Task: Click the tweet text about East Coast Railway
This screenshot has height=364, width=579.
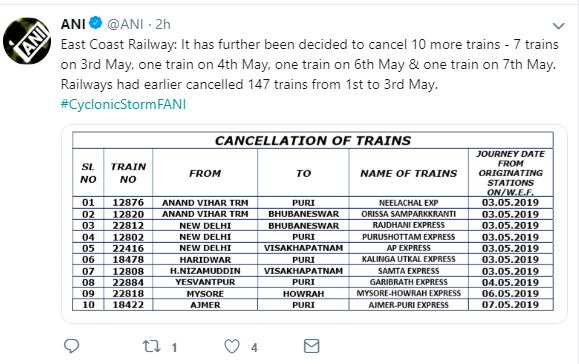Action: click(x=309, y=65)
